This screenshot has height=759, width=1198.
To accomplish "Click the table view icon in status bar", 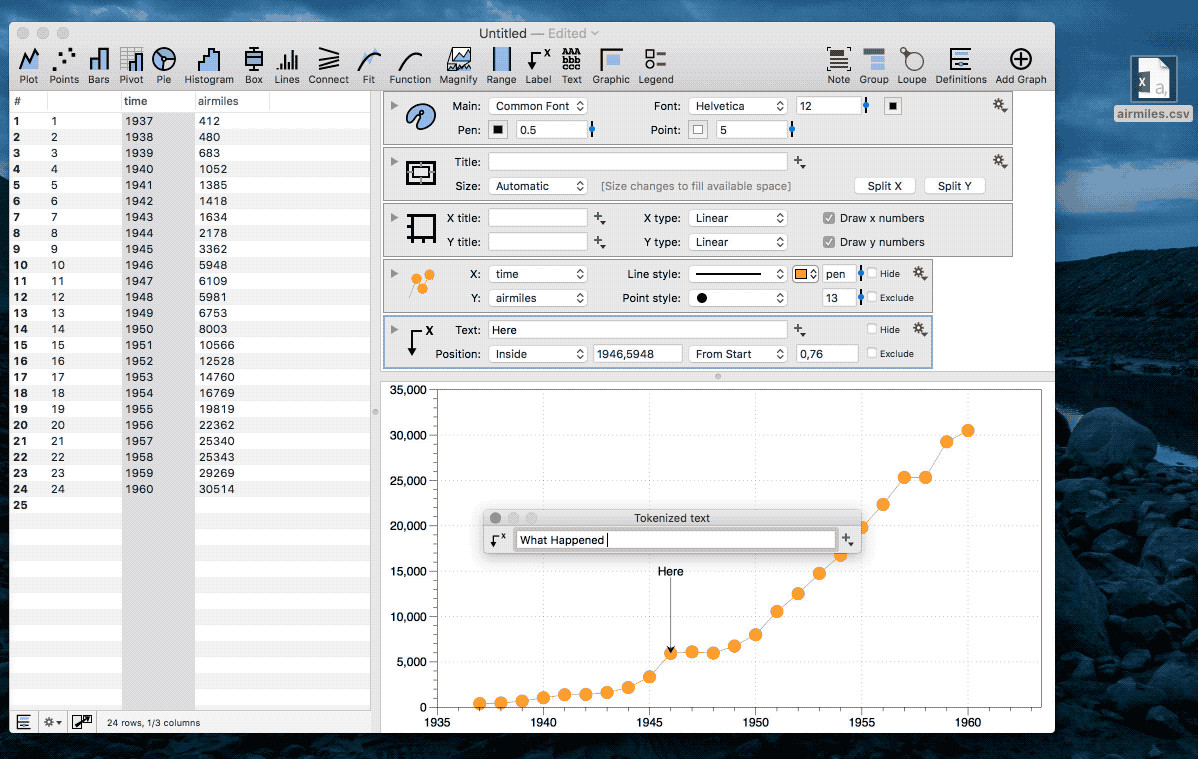I will [x=24, y=722].
